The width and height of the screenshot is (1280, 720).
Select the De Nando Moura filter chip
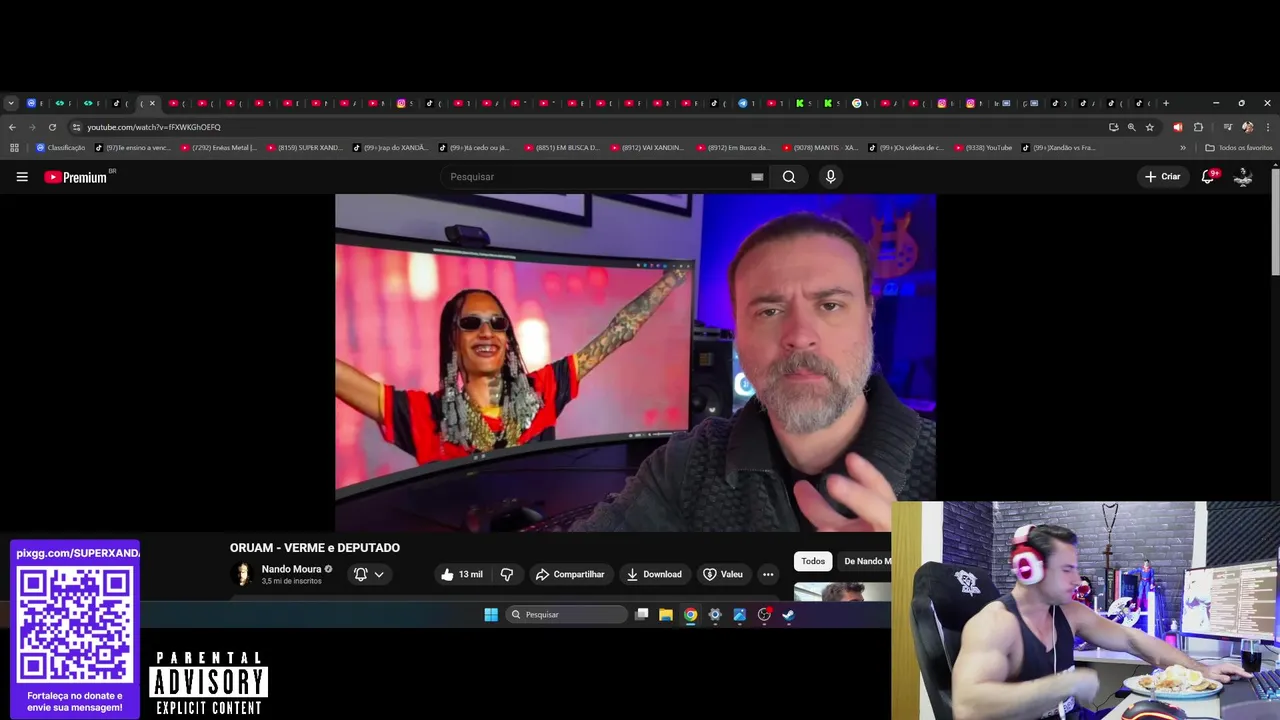(865, 561)
